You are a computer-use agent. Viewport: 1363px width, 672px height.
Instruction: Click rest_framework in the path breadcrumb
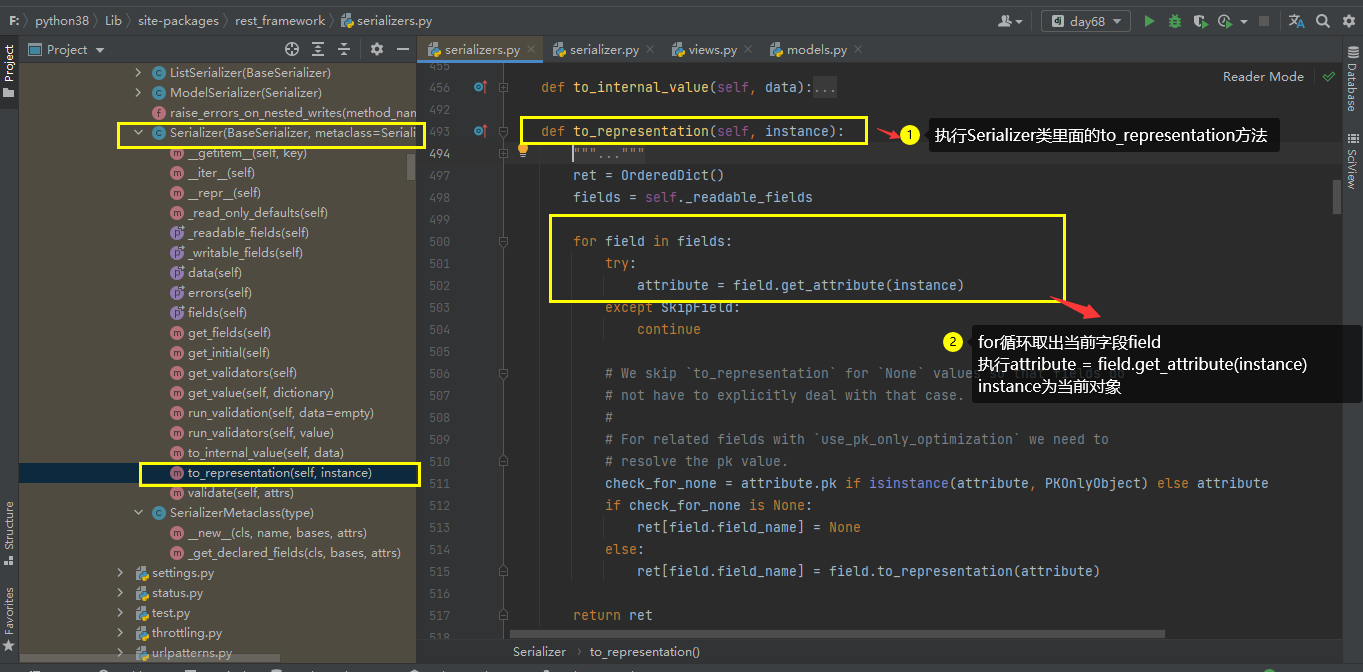point(280,20)
